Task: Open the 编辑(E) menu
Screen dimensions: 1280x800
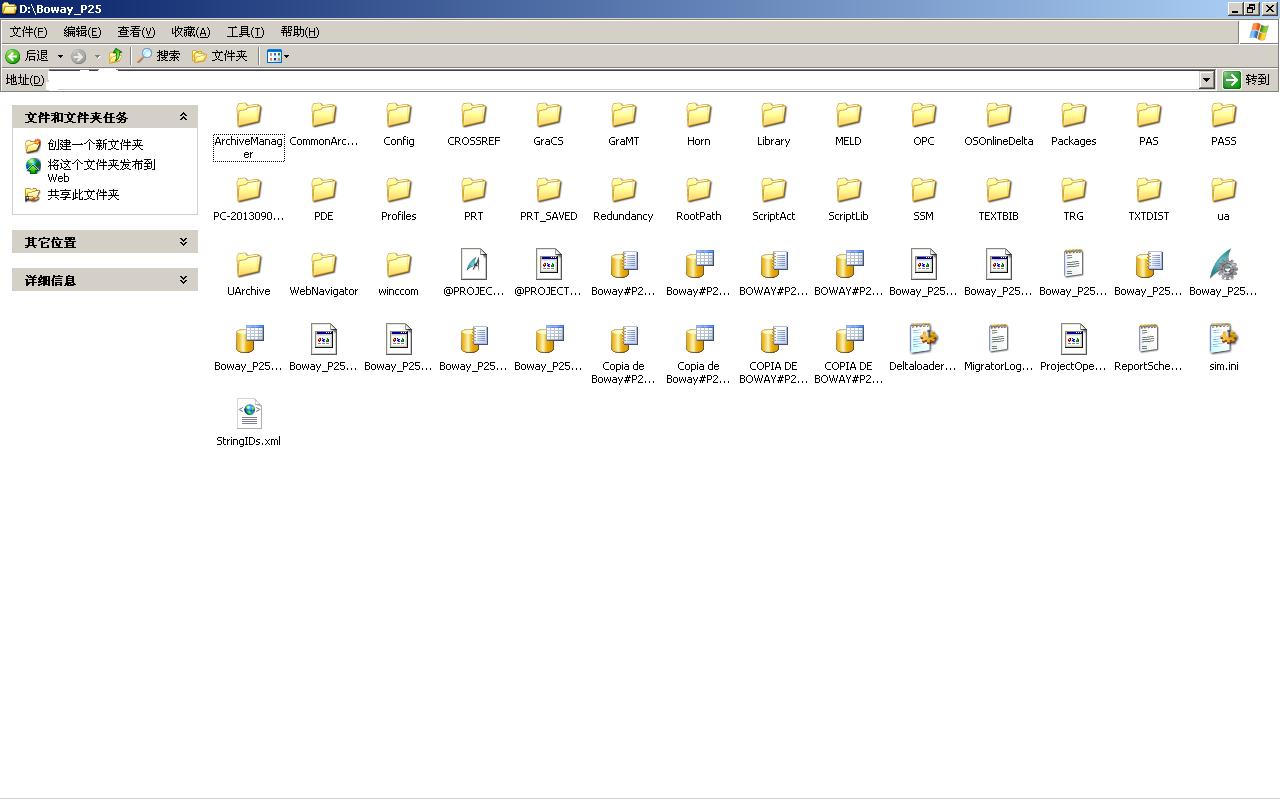Action: (82, 32)
